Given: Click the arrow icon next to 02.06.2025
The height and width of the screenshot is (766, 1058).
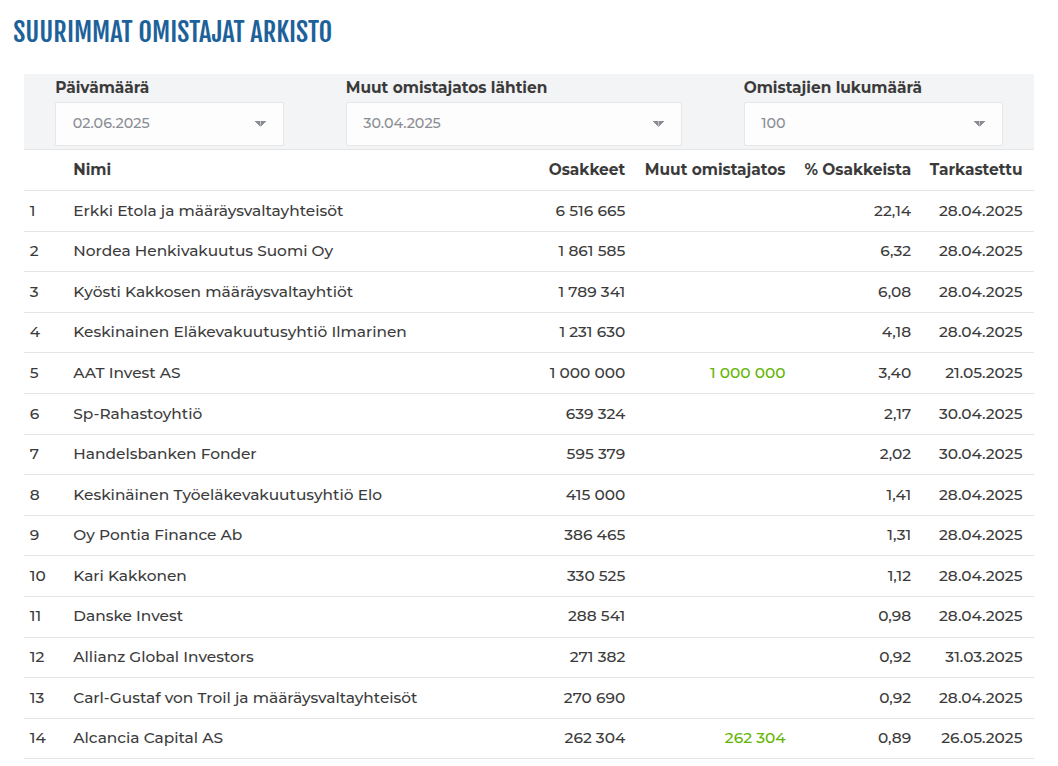Looking at the screenshot, I should point(260,124).
